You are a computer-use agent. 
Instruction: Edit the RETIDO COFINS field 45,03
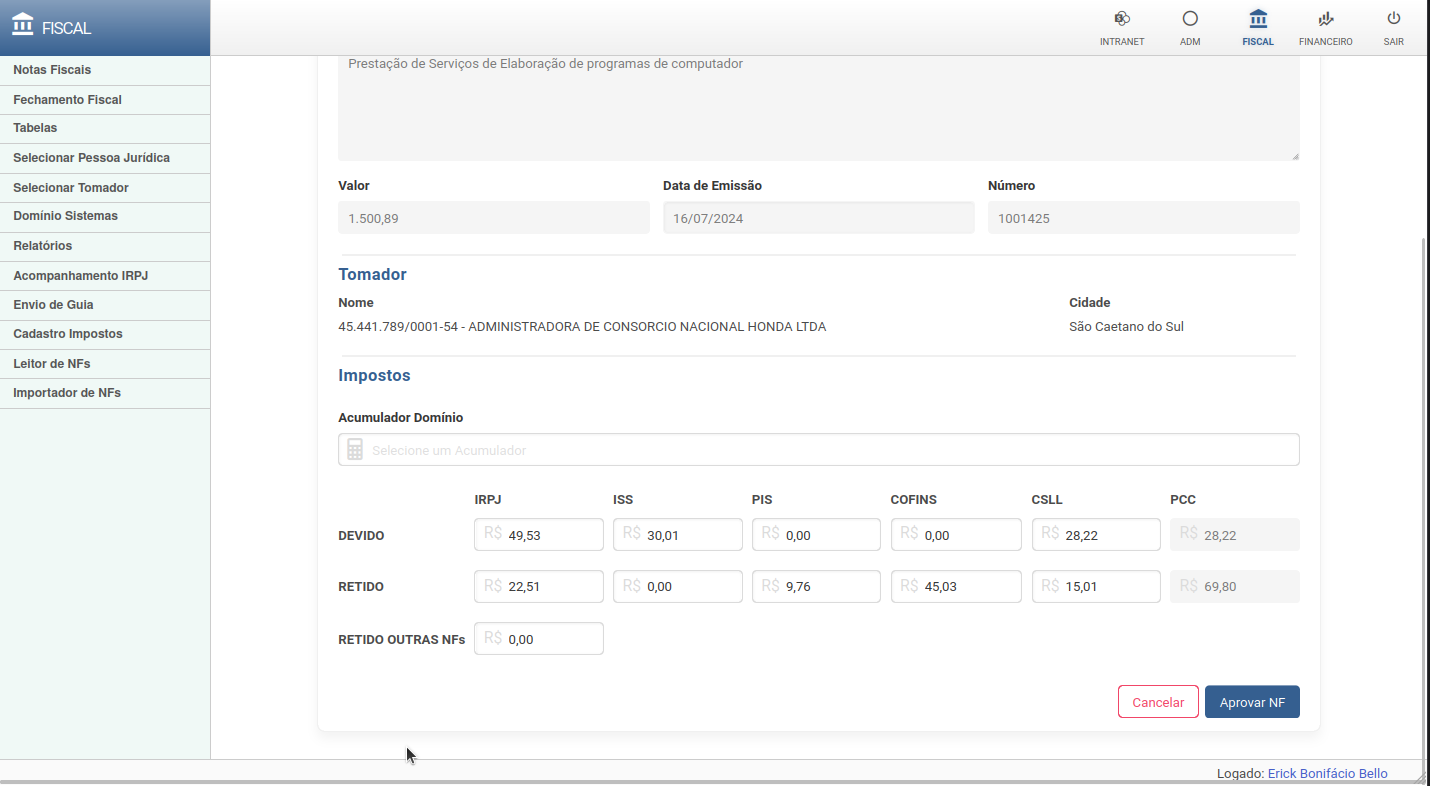(956, 586)
